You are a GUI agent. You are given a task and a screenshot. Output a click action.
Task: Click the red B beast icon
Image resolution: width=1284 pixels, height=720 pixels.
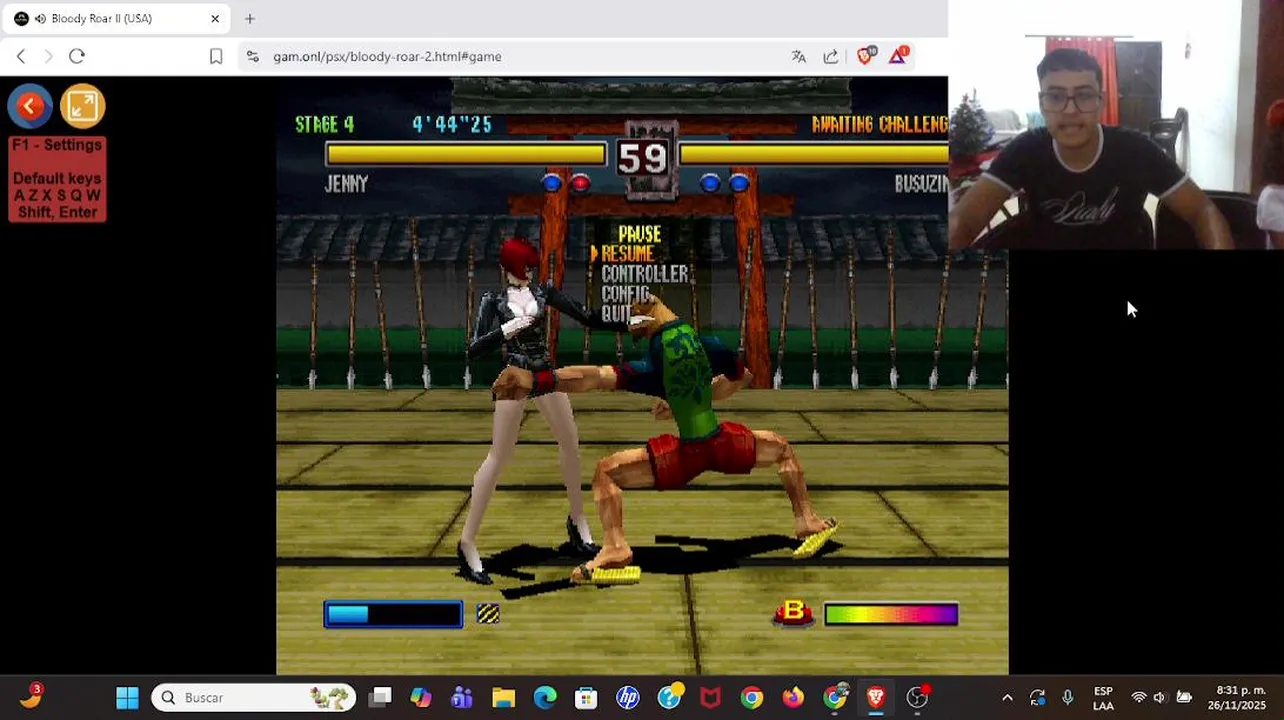(794, 612)
